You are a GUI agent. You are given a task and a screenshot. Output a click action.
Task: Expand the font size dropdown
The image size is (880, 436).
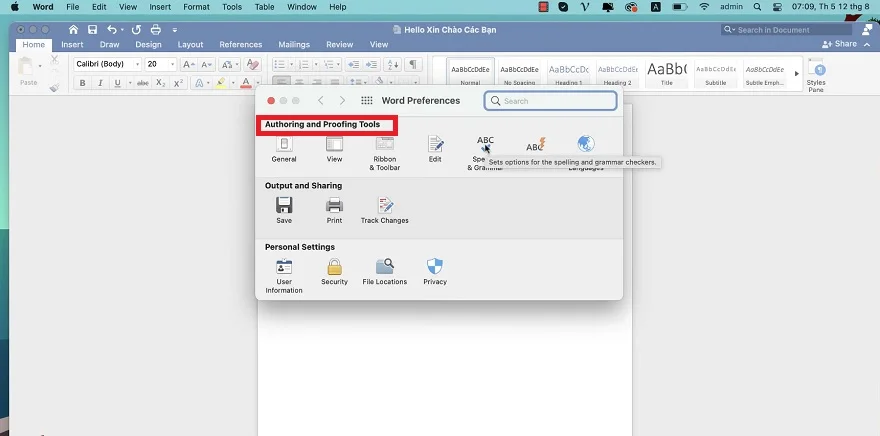171,64
